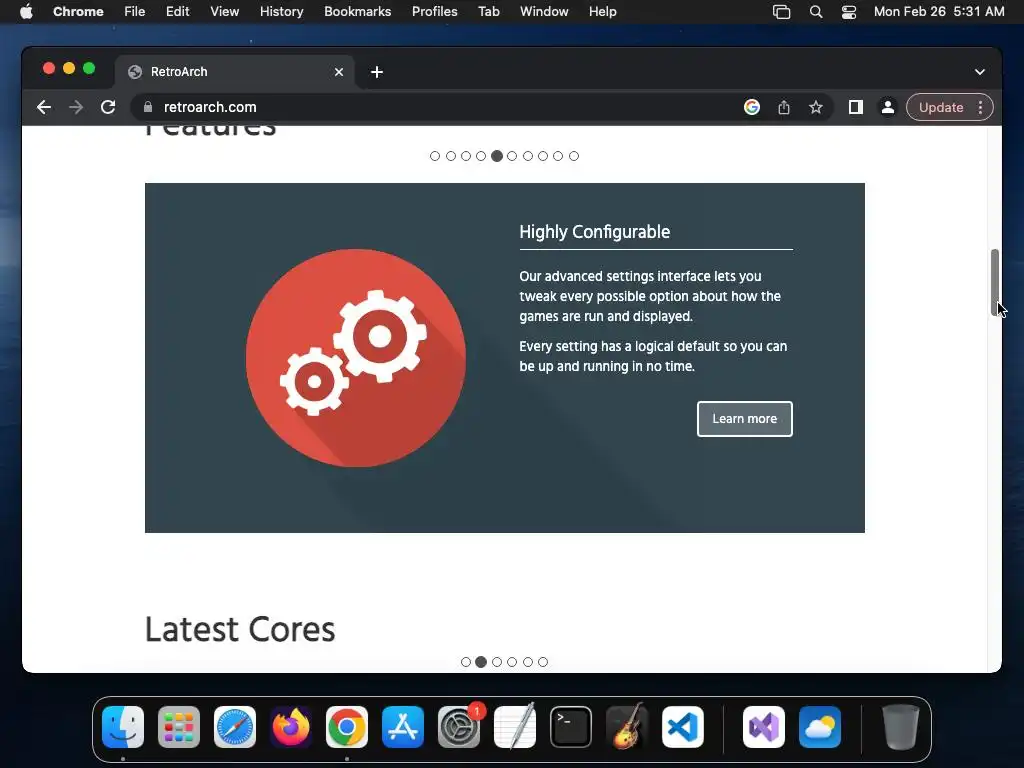
Task: Open the Window menu
Action: click(x=544, y=12)
